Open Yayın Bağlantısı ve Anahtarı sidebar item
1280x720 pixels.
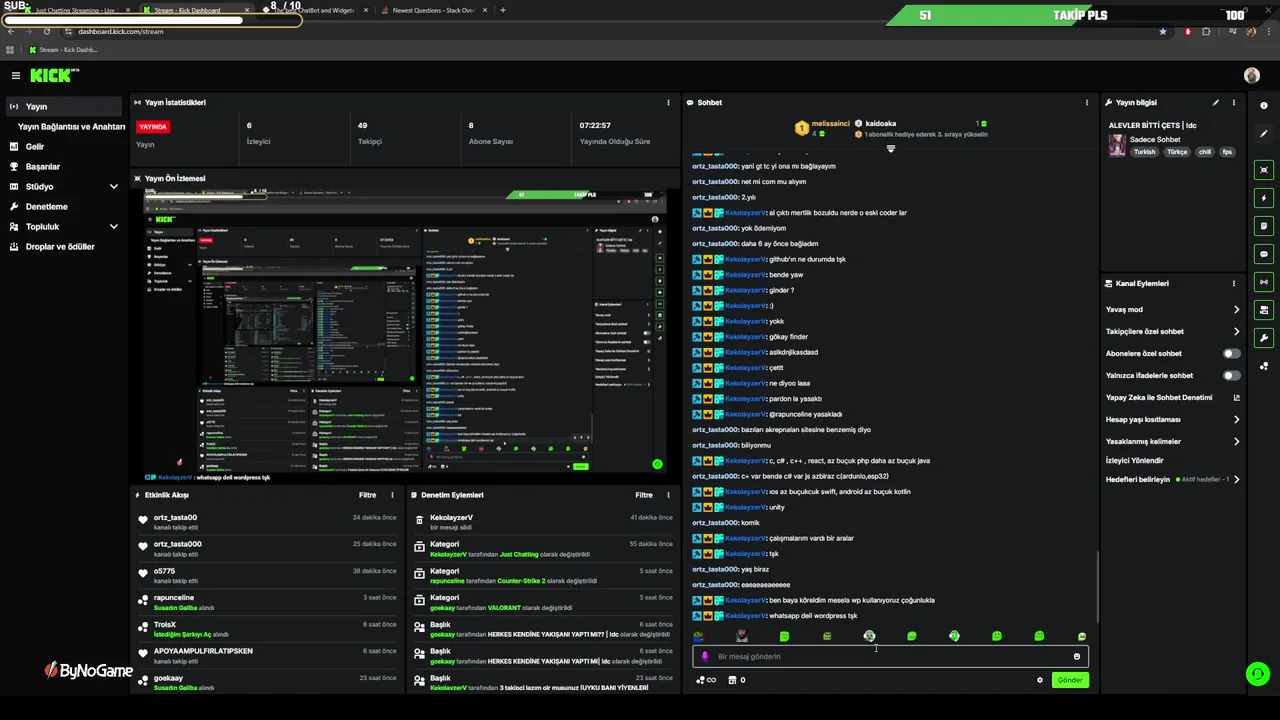click(71, 127)
